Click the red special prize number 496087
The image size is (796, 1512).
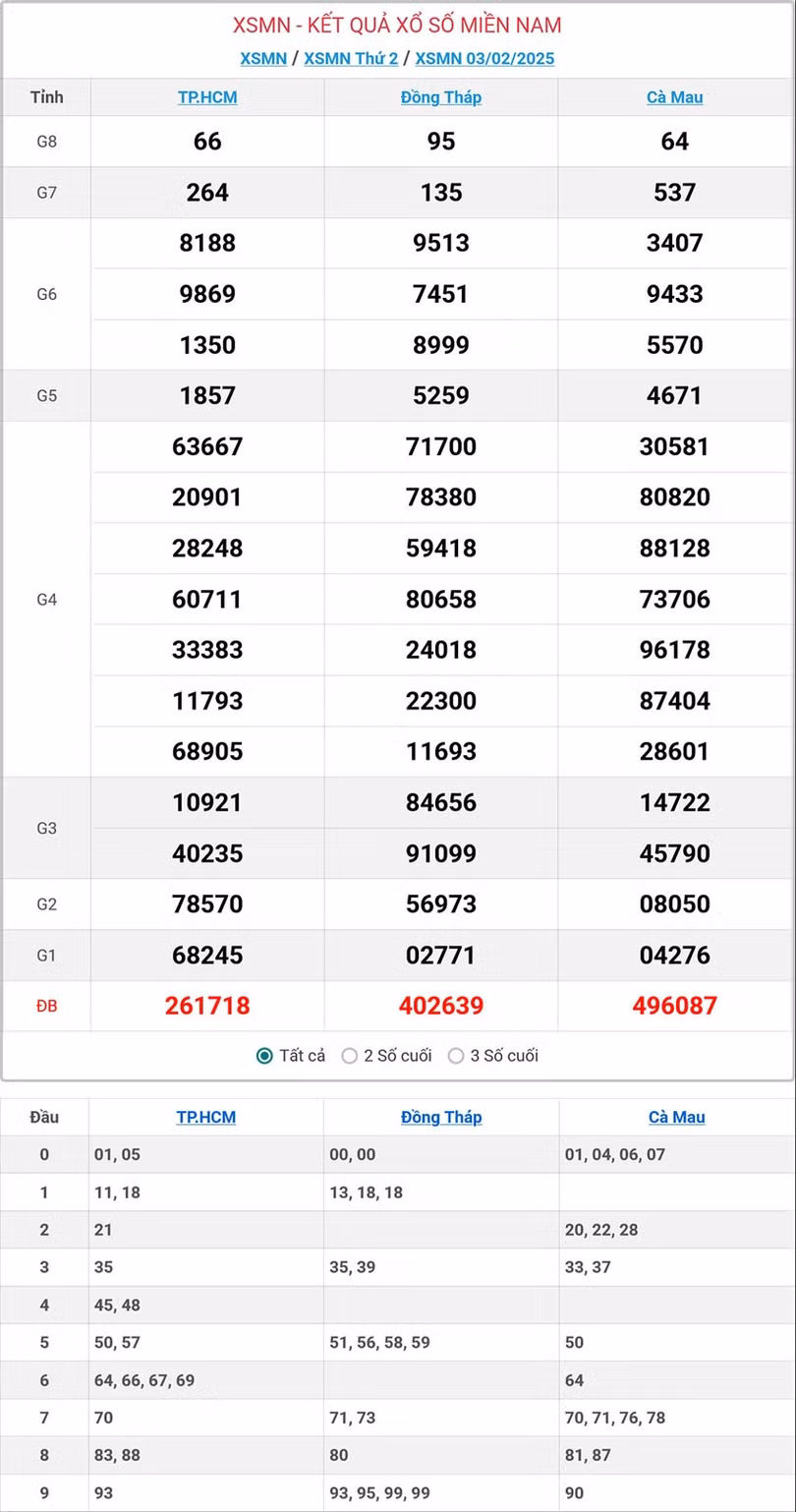(x=675, y=1006)
